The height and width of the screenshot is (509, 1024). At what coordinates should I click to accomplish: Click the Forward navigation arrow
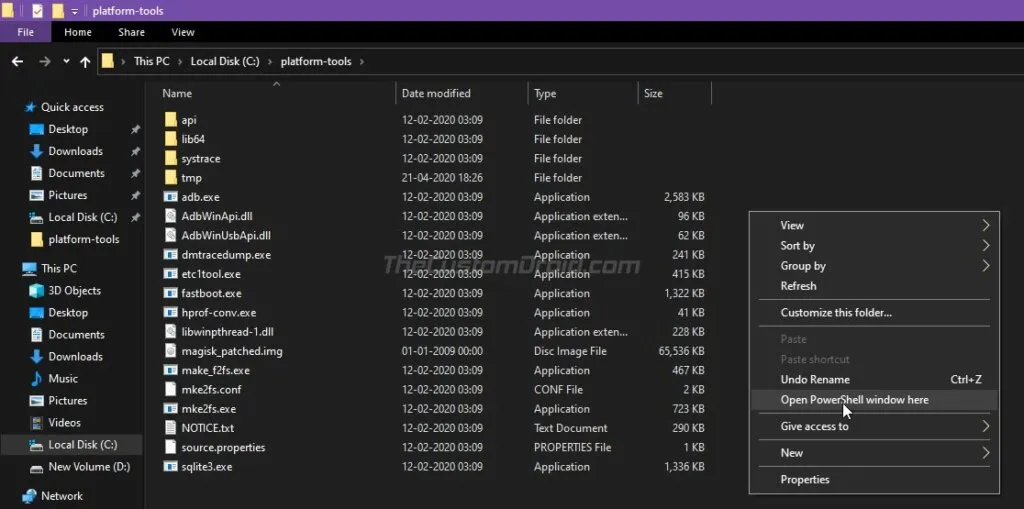pos(44,61)
